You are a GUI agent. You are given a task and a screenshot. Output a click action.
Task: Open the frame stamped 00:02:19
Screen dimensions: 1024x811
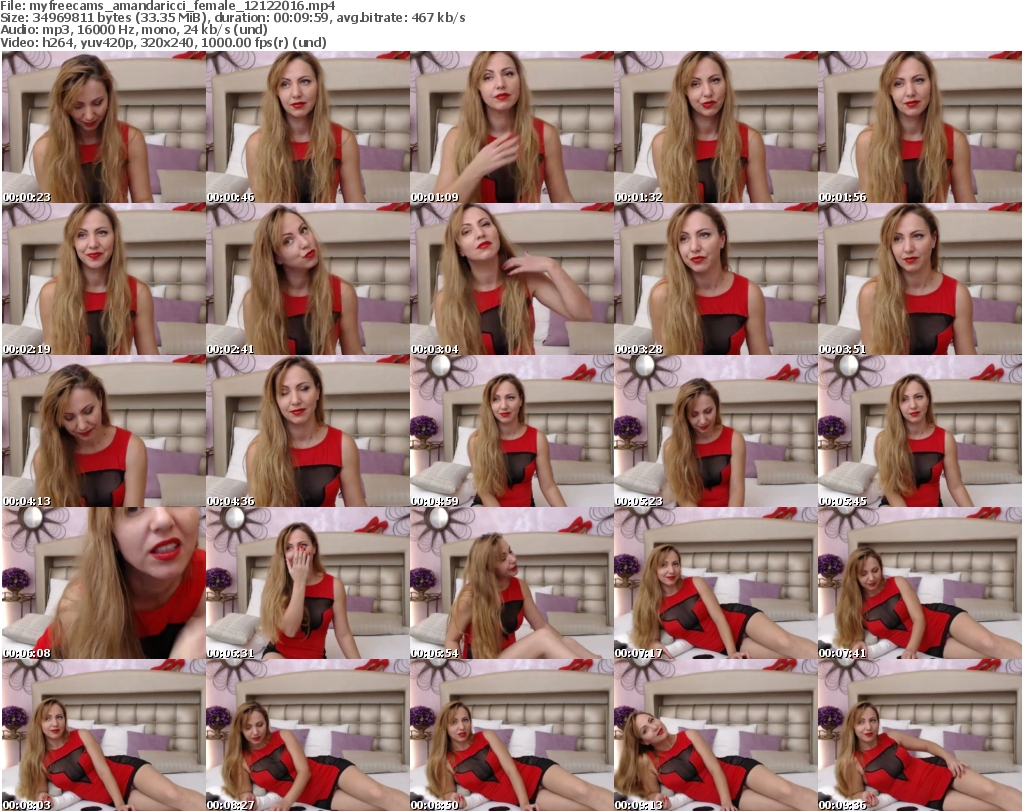[x=104, y=279]
